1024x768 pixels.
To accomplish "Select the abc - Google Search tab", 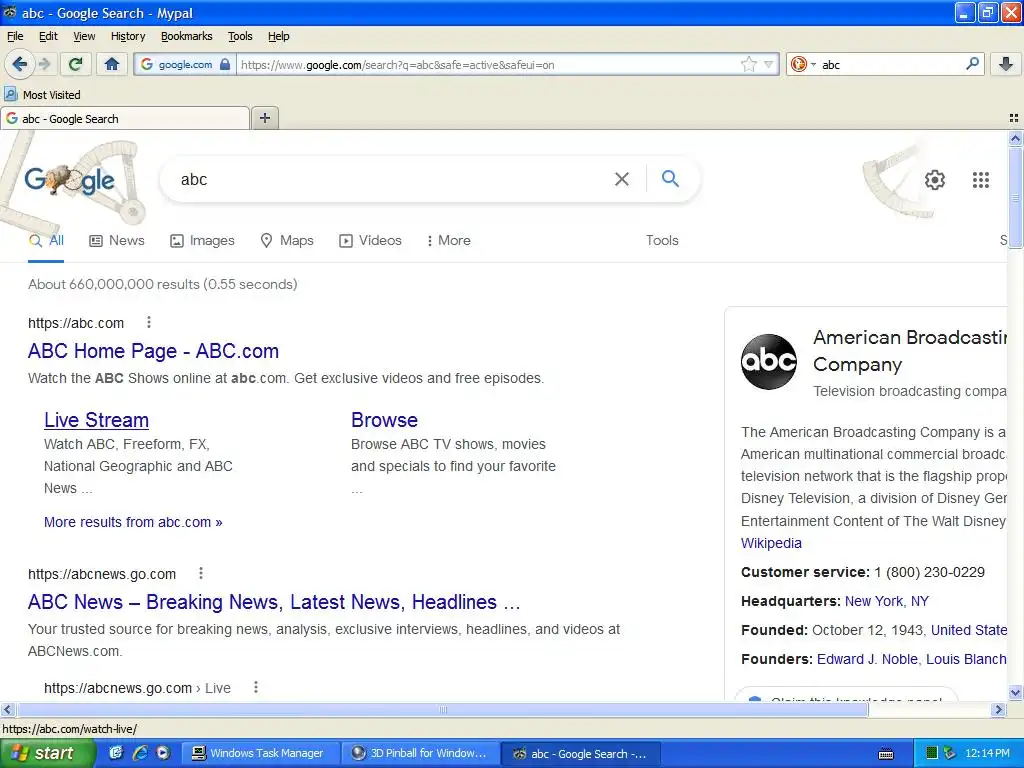I will point(125,118).
